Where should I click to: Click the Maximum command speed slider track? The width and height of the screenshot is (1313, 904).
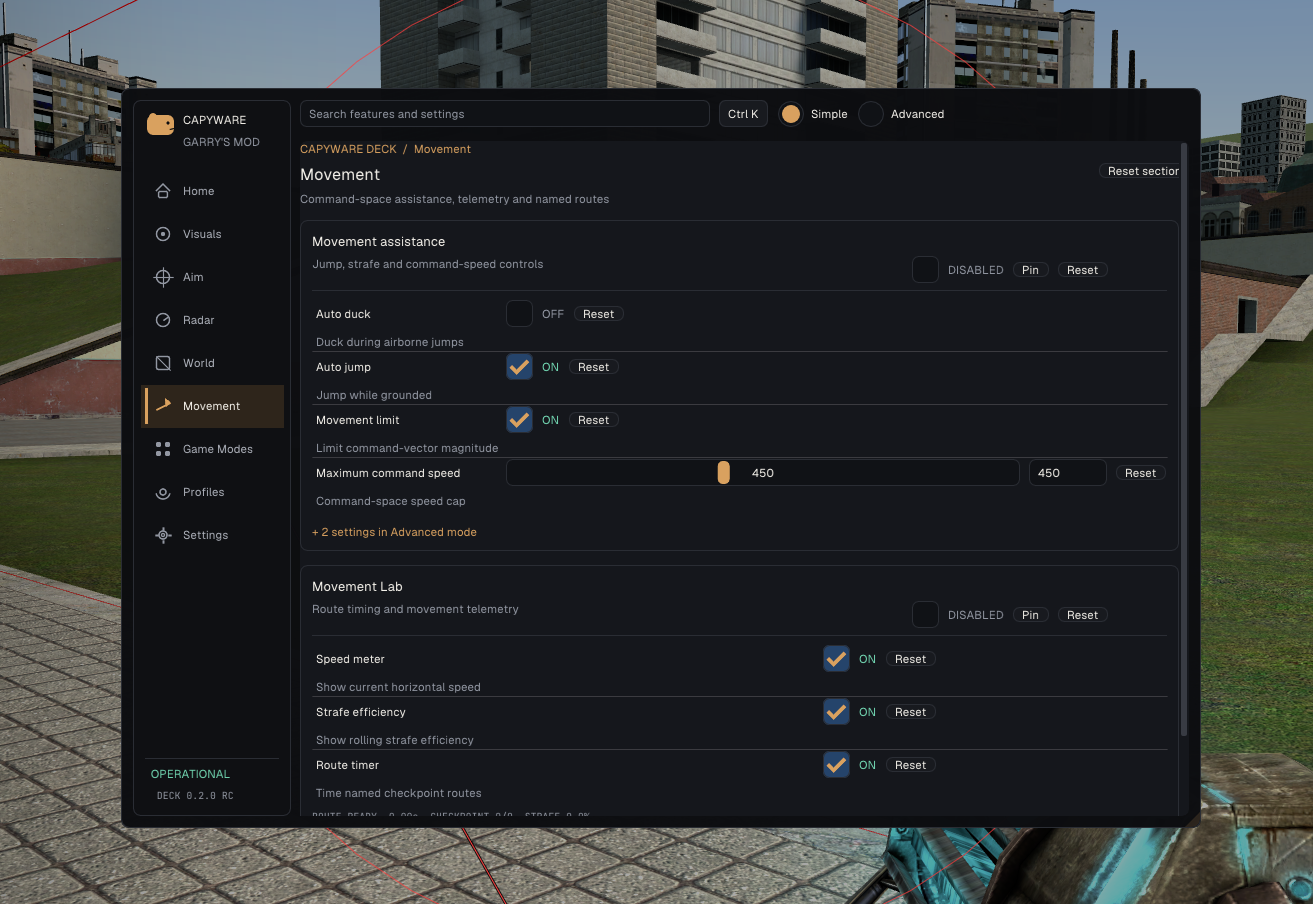click(x=762, y=473)
